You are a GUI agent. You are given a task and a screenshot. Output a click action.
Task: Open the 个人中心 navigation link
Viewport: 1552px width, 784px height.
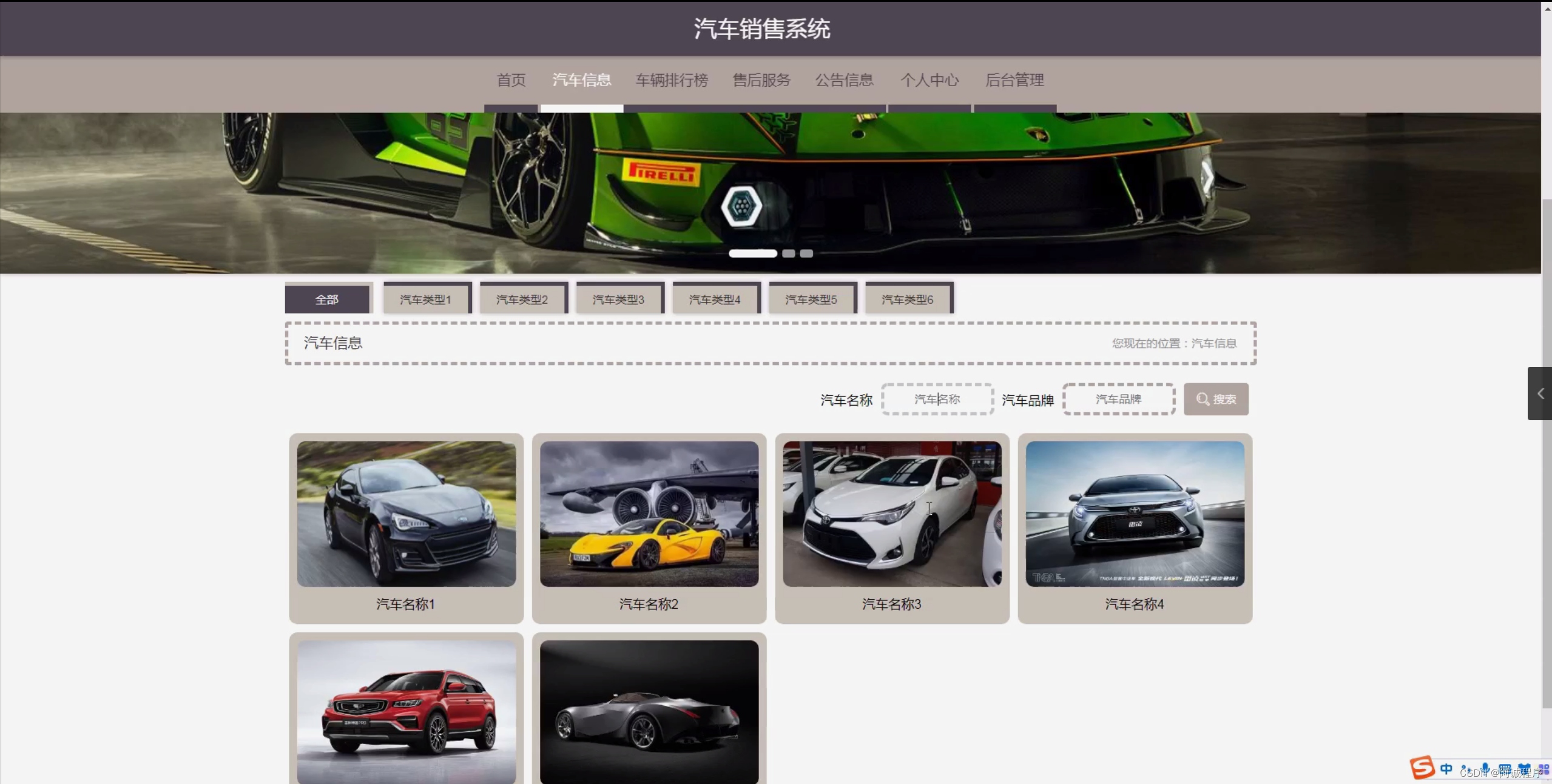[x=930, y=80]
